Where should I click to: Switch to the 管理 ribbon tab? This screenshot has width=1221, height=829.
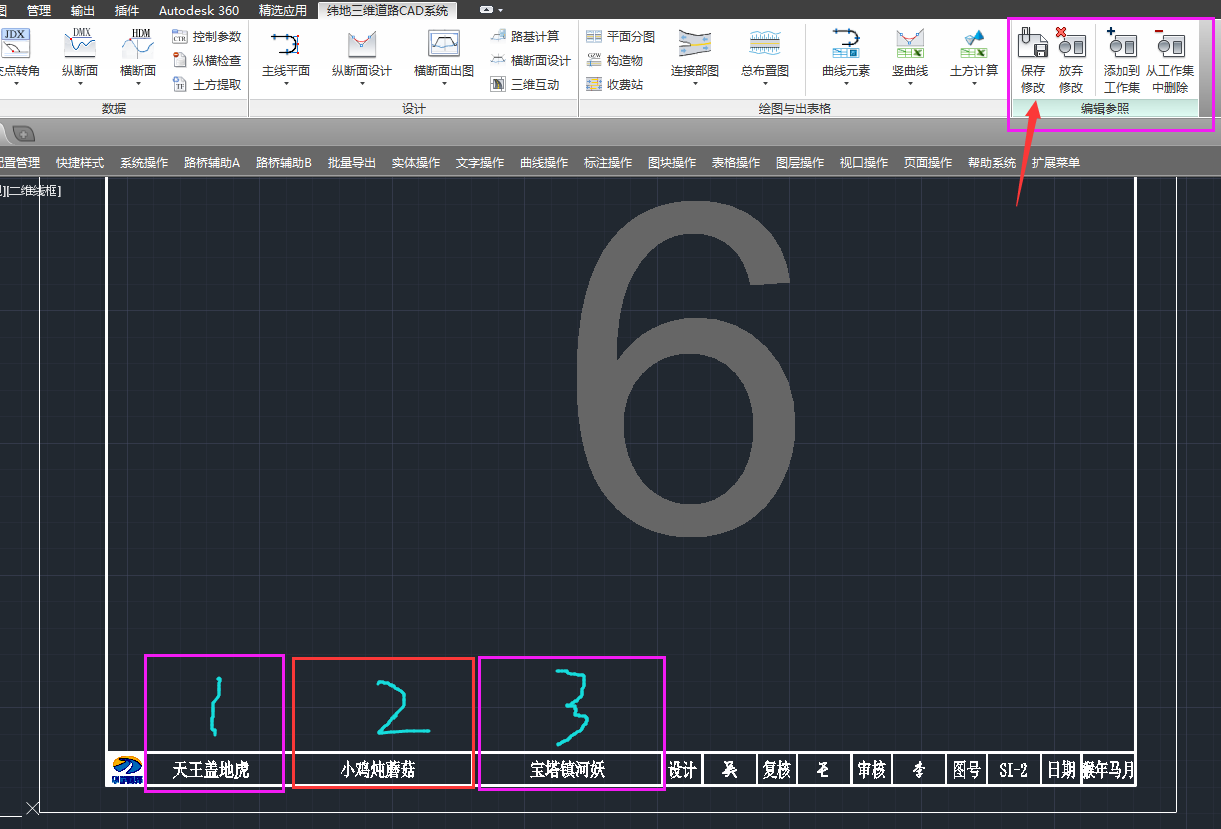click(39, 10)
